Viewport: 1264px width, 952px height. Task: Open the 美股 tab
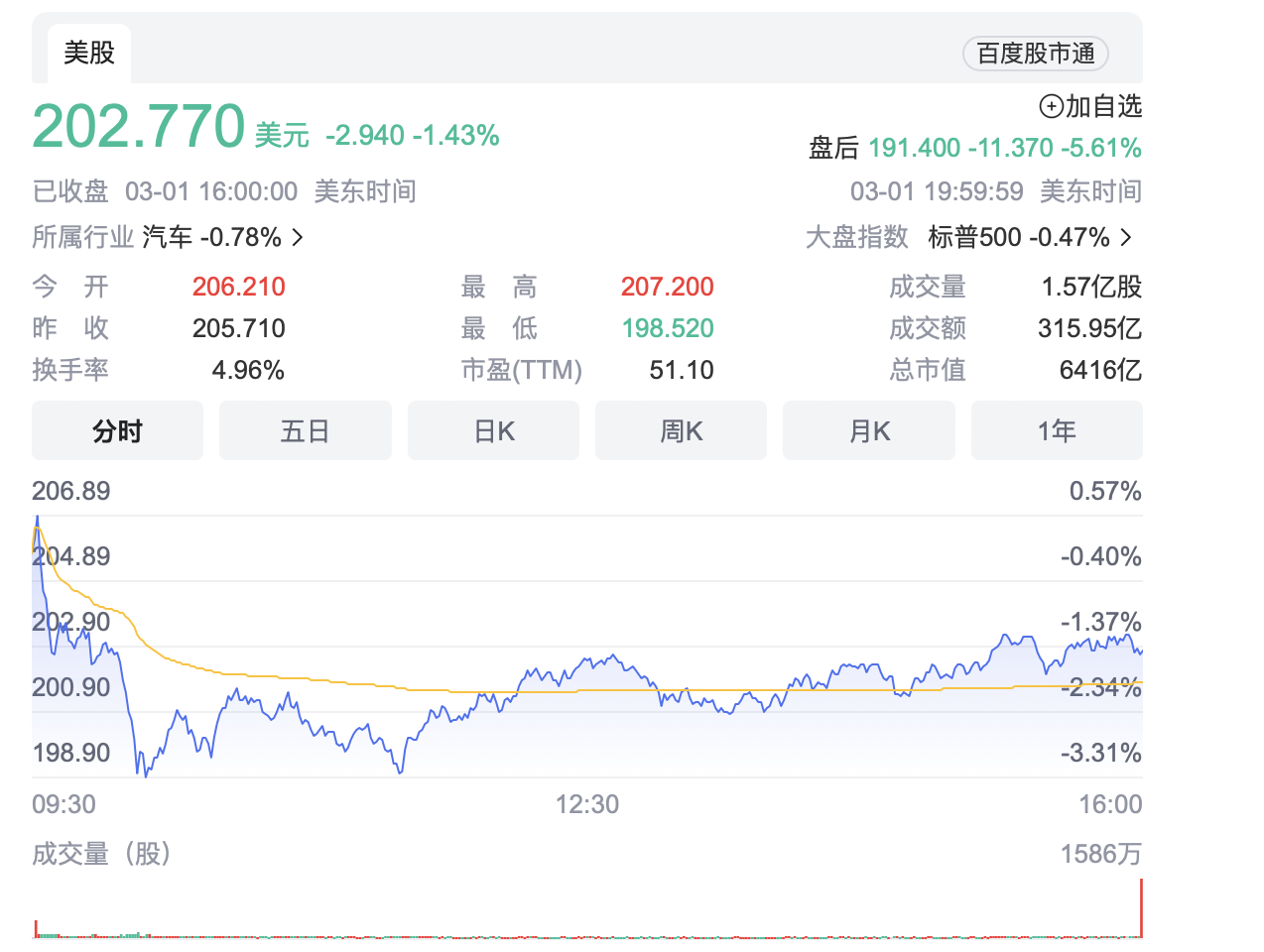pos(89,53)
